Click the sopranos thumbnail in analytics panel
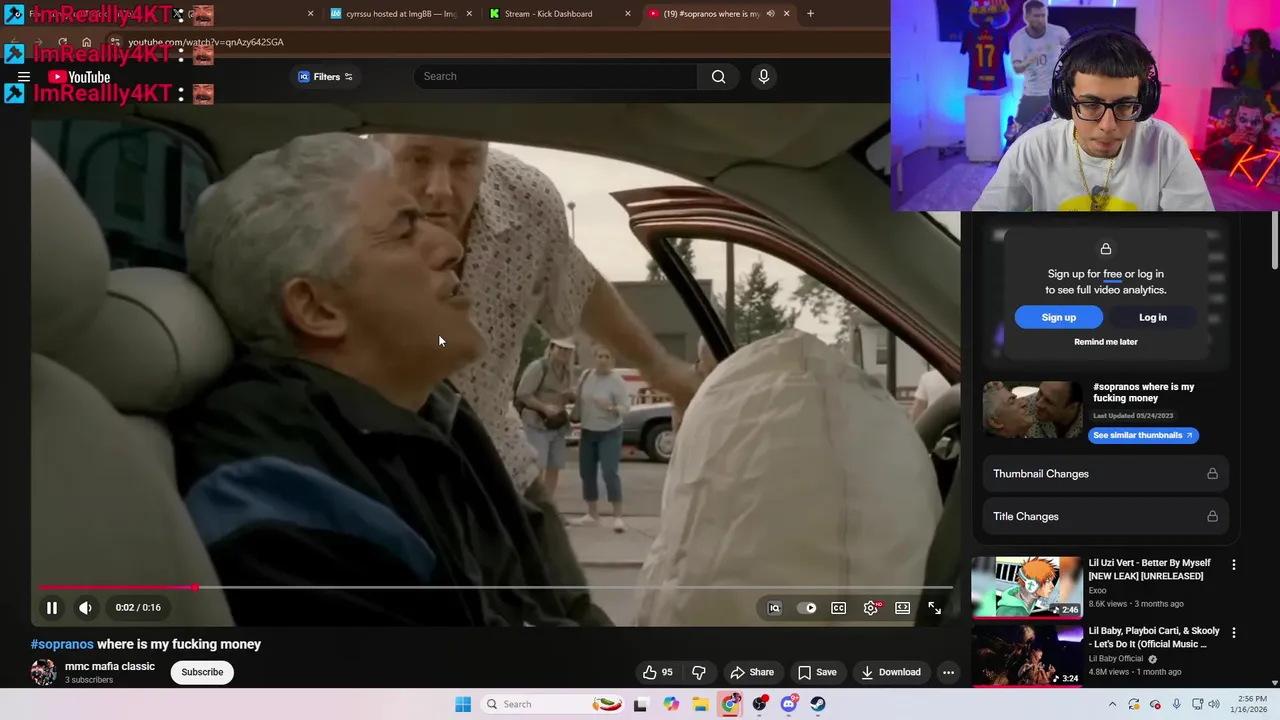The width and height of the screenshot is (1280, 720). point(1032,409)
